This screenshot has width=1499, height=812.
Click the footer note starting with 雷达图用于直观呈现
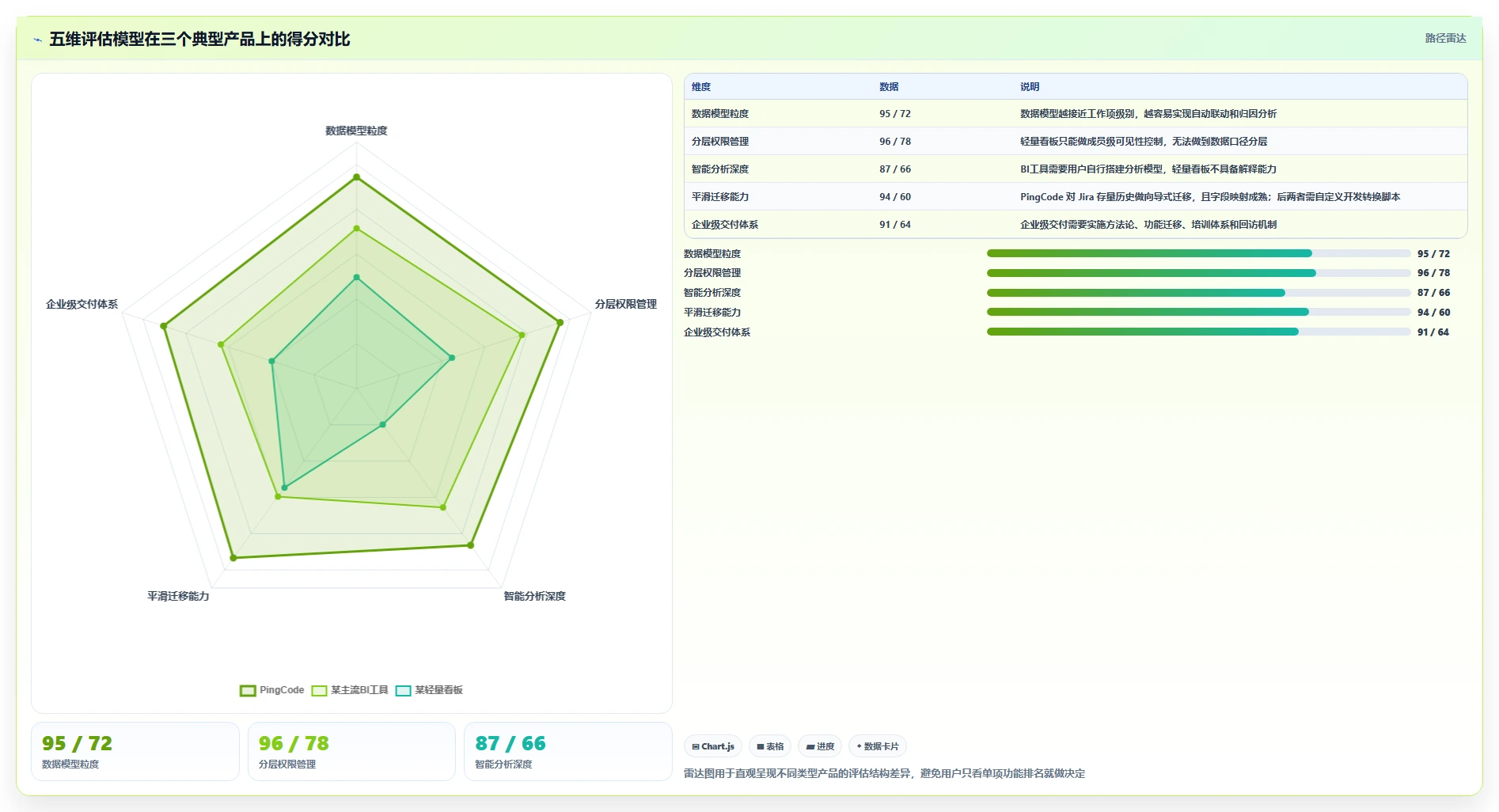coord(884,773)
